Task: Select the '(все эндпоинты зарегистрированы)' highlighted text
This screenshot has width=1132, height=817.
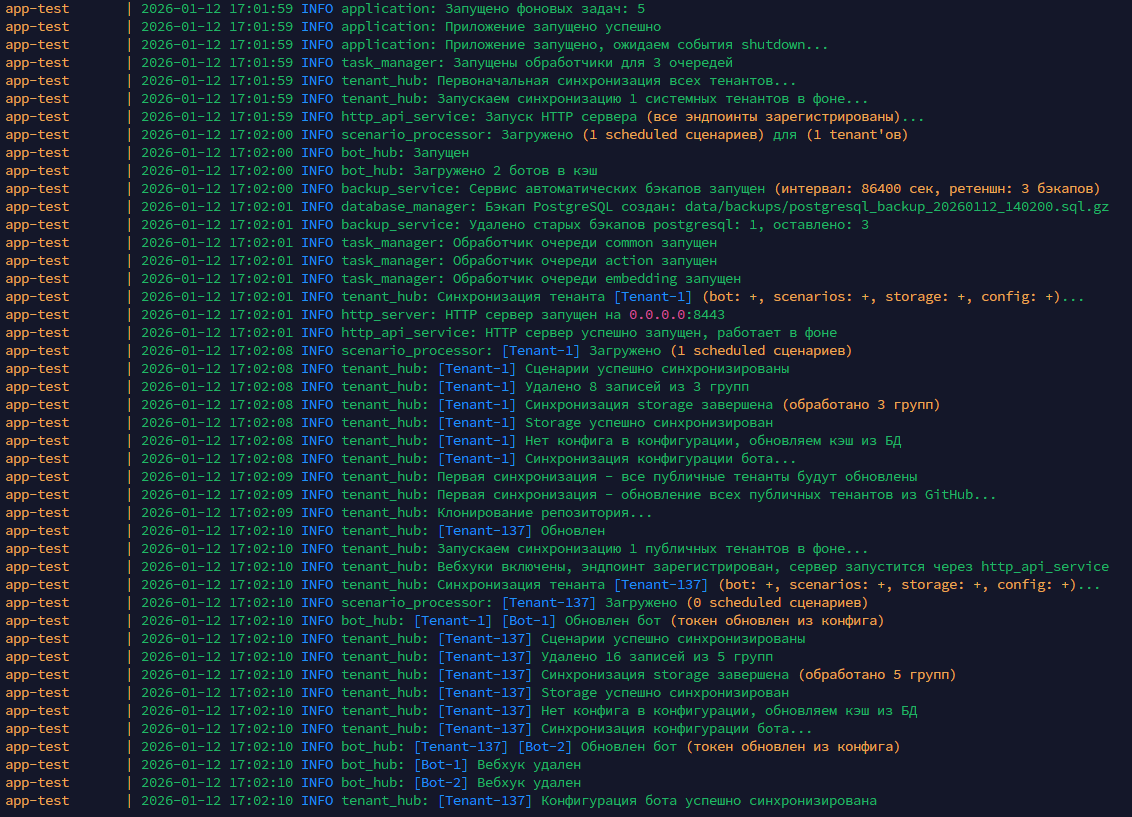Action: click(772, 117)
